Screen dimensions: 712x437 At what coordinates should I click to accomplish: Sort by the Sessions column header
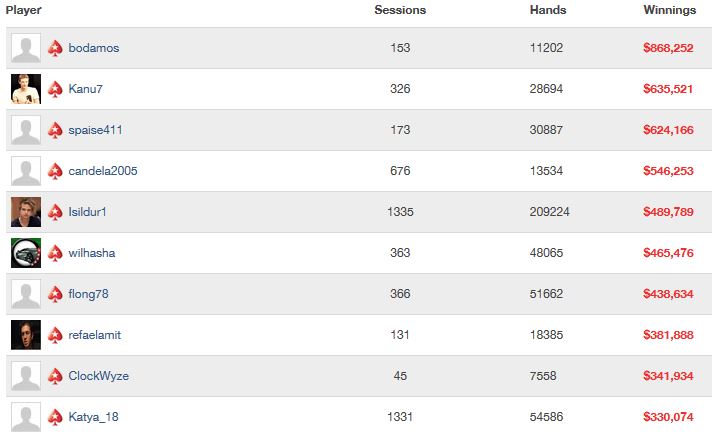pos(400,10)
